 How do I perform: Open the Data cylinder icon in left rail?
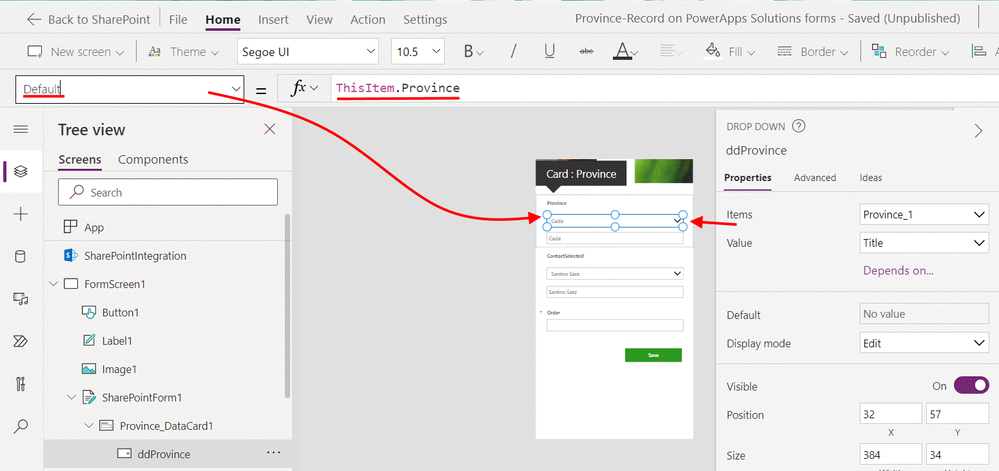click(x=20, y=257)
